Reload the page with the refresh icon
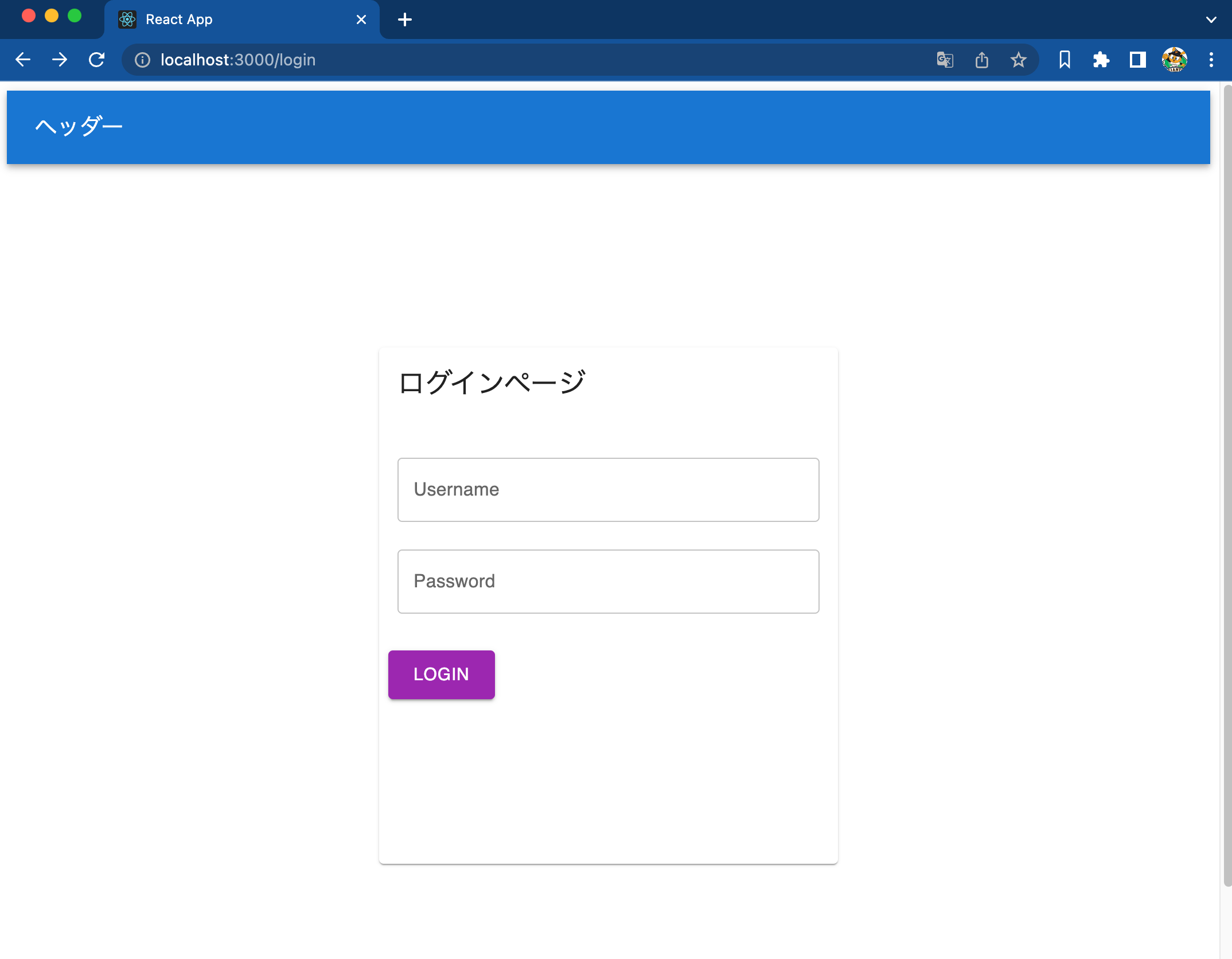The width and height of the screenshot is (1232, 959). pyautogui.click(x=96, y=60)
